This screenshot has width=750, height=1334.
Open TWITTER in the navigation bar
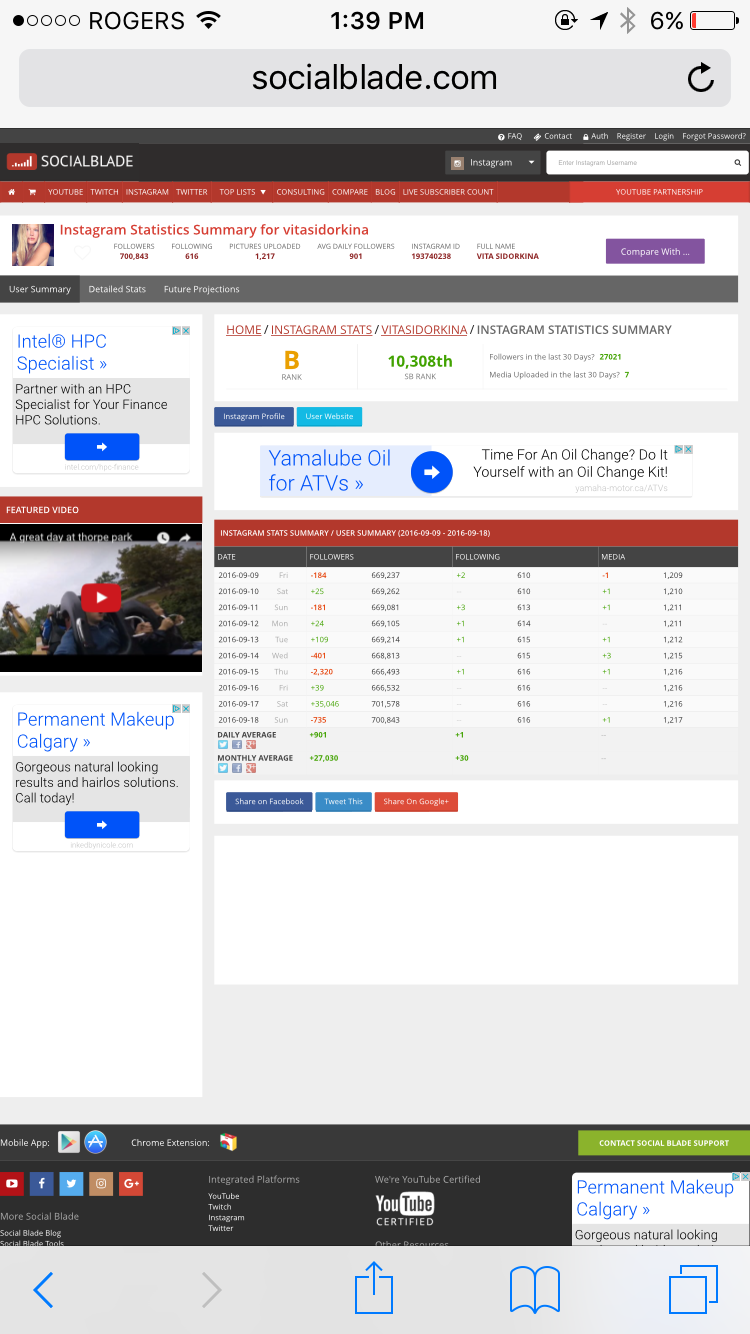point(192,192)
